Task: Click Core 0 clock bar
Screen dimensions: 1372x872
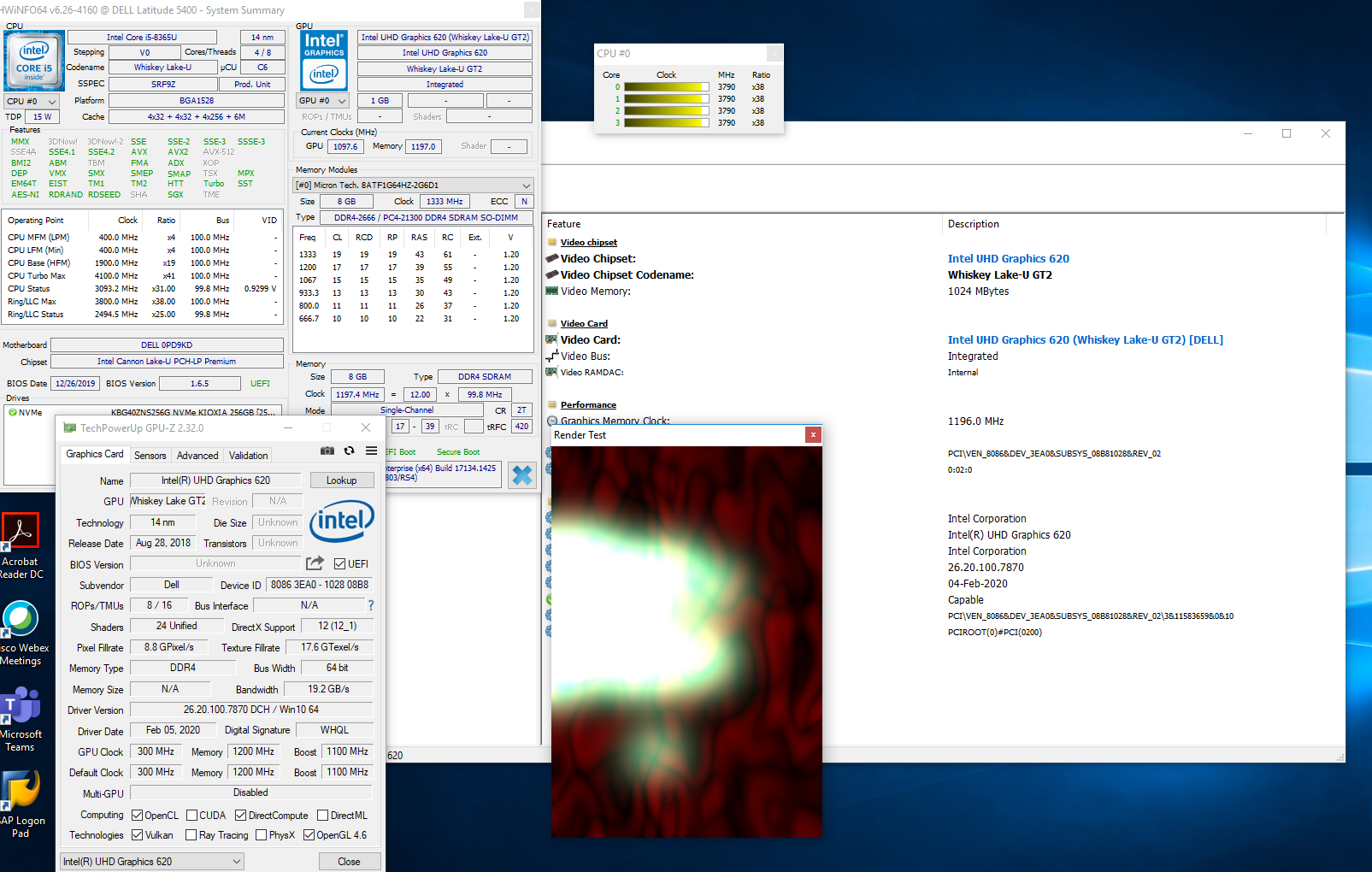Action: (x=667, y=86)
